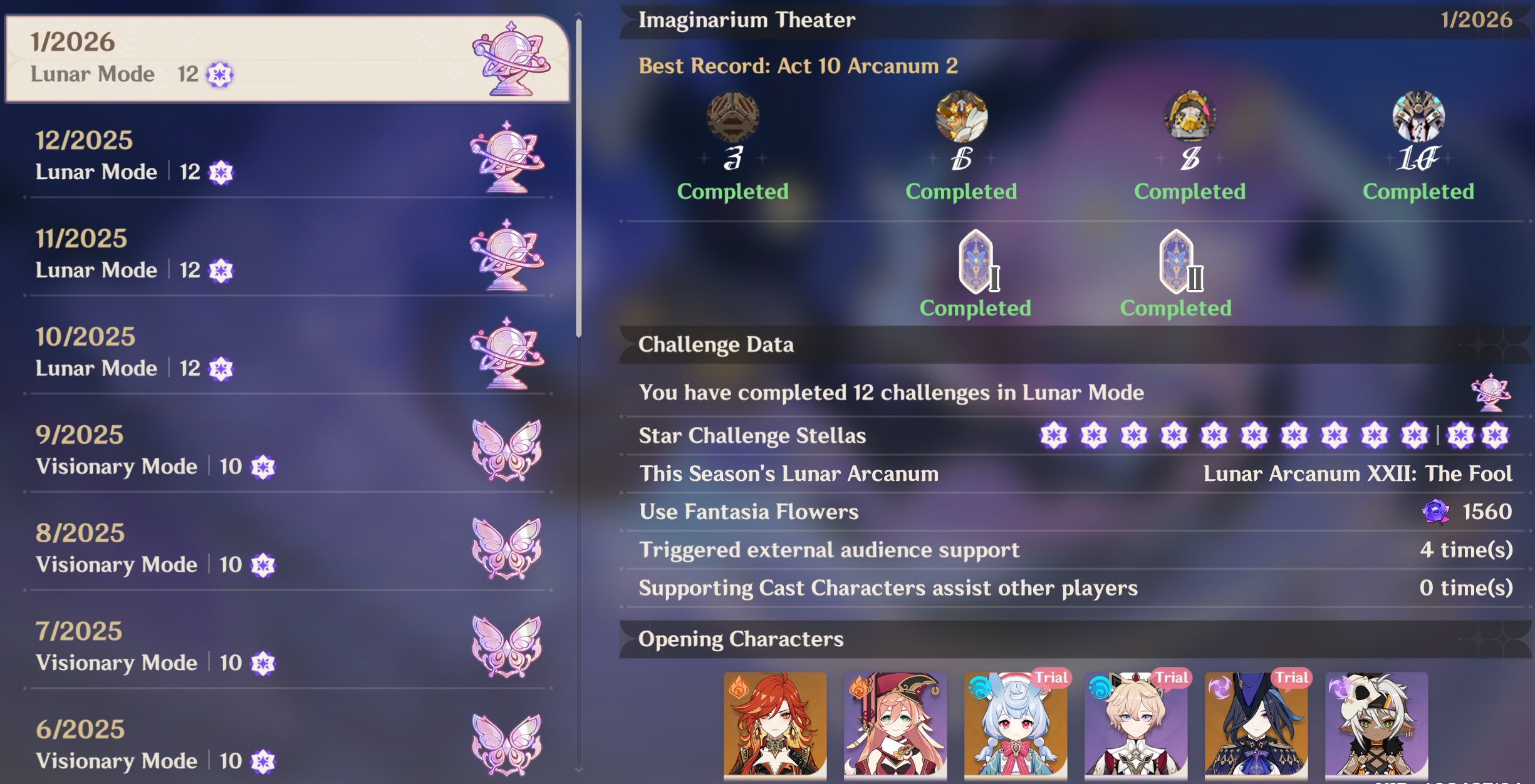This screenshot has width=1535, height=784.
Task: Click the Act 8 boss medallion icon
Action: [x=1190, y=116]
